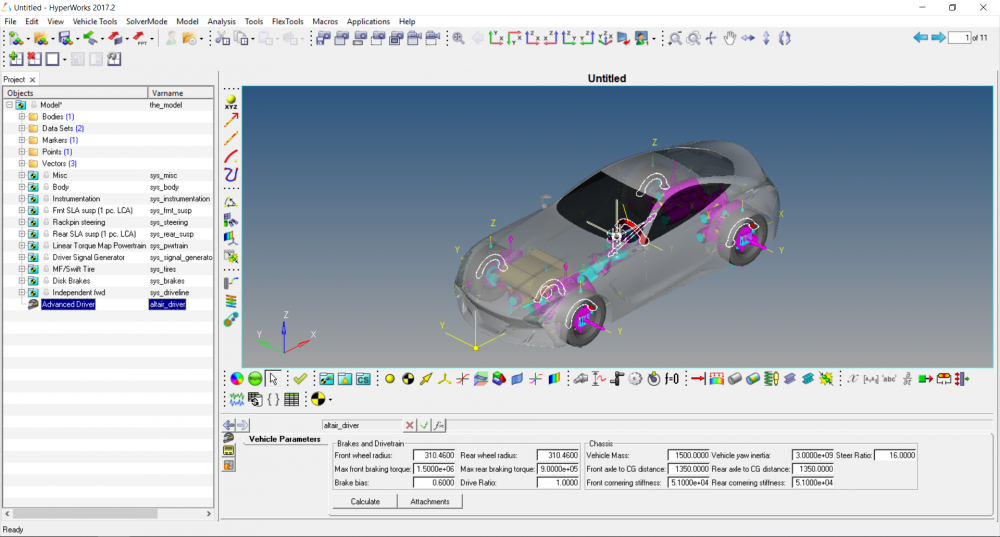
Task: Expand the Bodies folder
Action: [x=22, y=117]
